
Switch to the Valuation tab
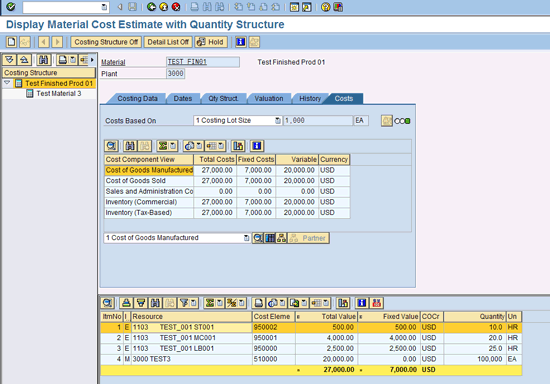coord(269,99)
